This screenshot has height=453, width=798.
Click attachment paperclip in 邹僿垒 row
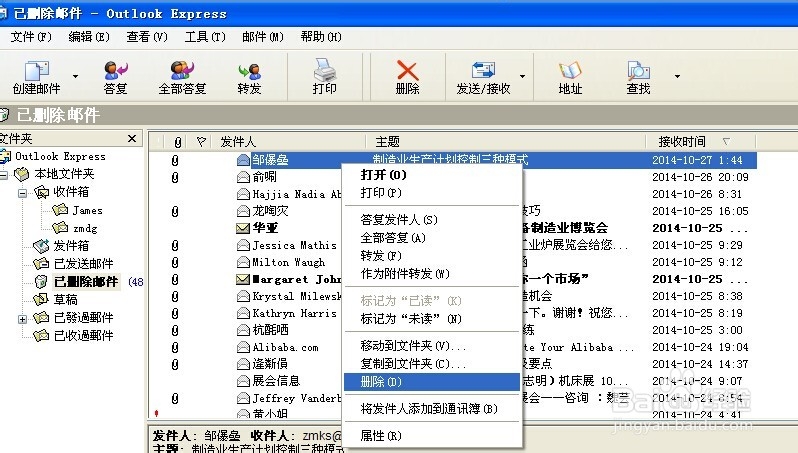(175, 160)
